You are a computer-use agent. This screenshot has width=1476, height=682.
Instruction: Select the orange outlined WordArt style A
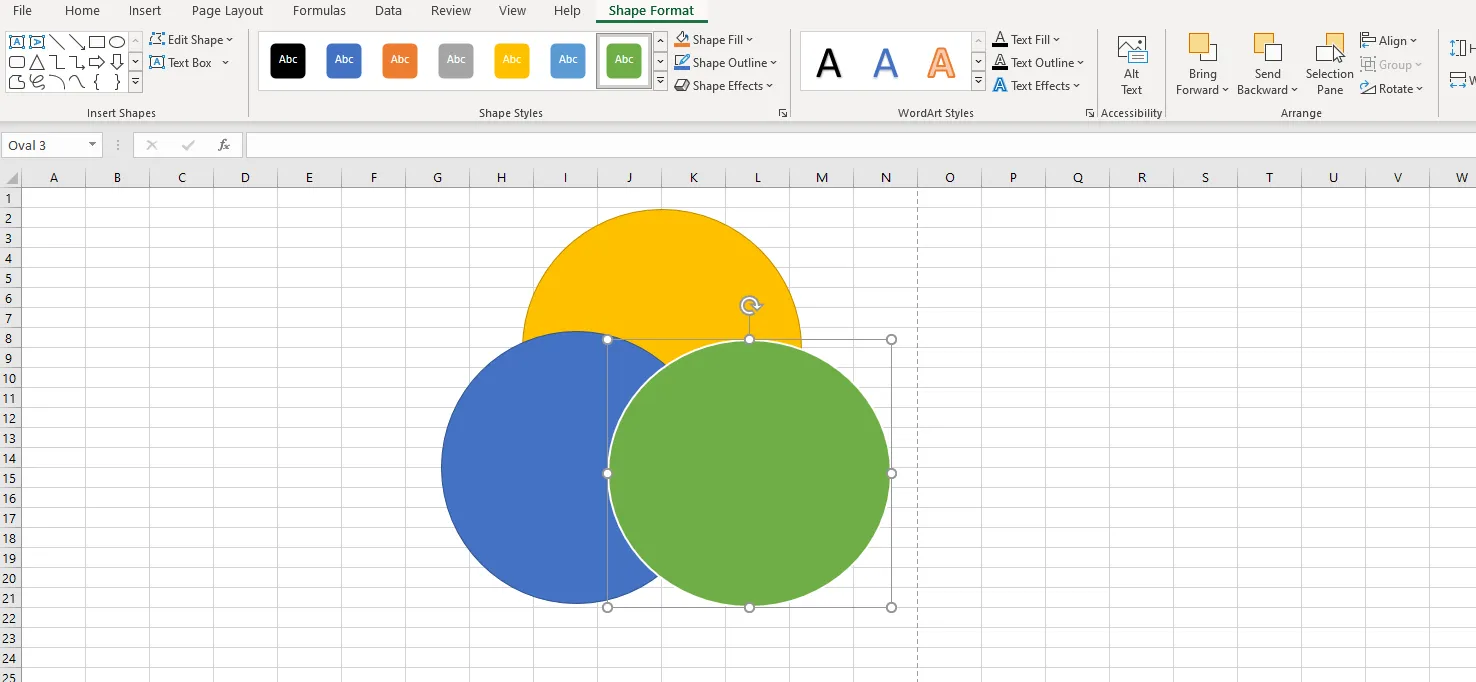941,63
